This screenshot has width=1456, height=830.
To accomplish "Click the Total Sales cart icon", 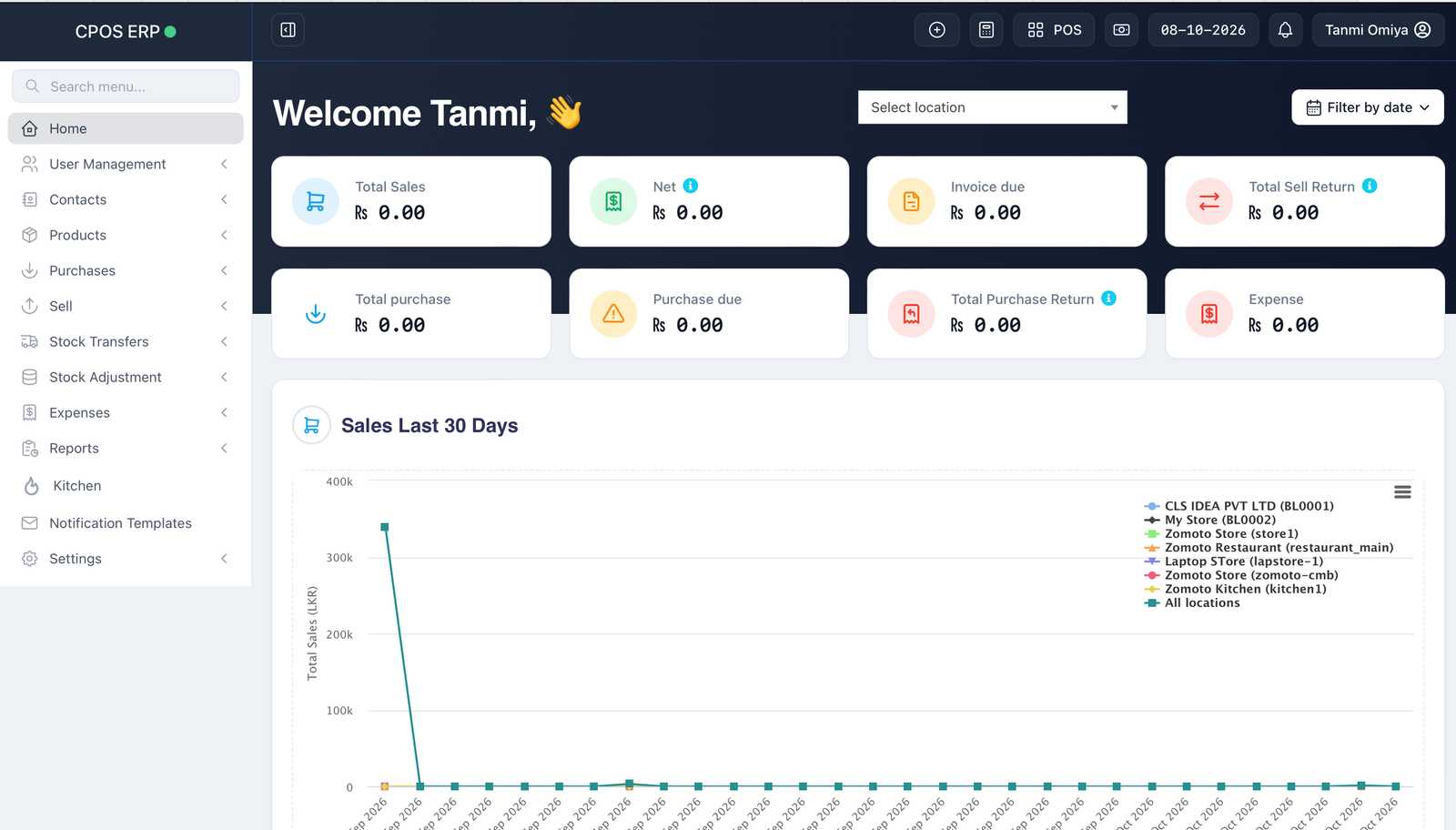I will tap(316, 201).
